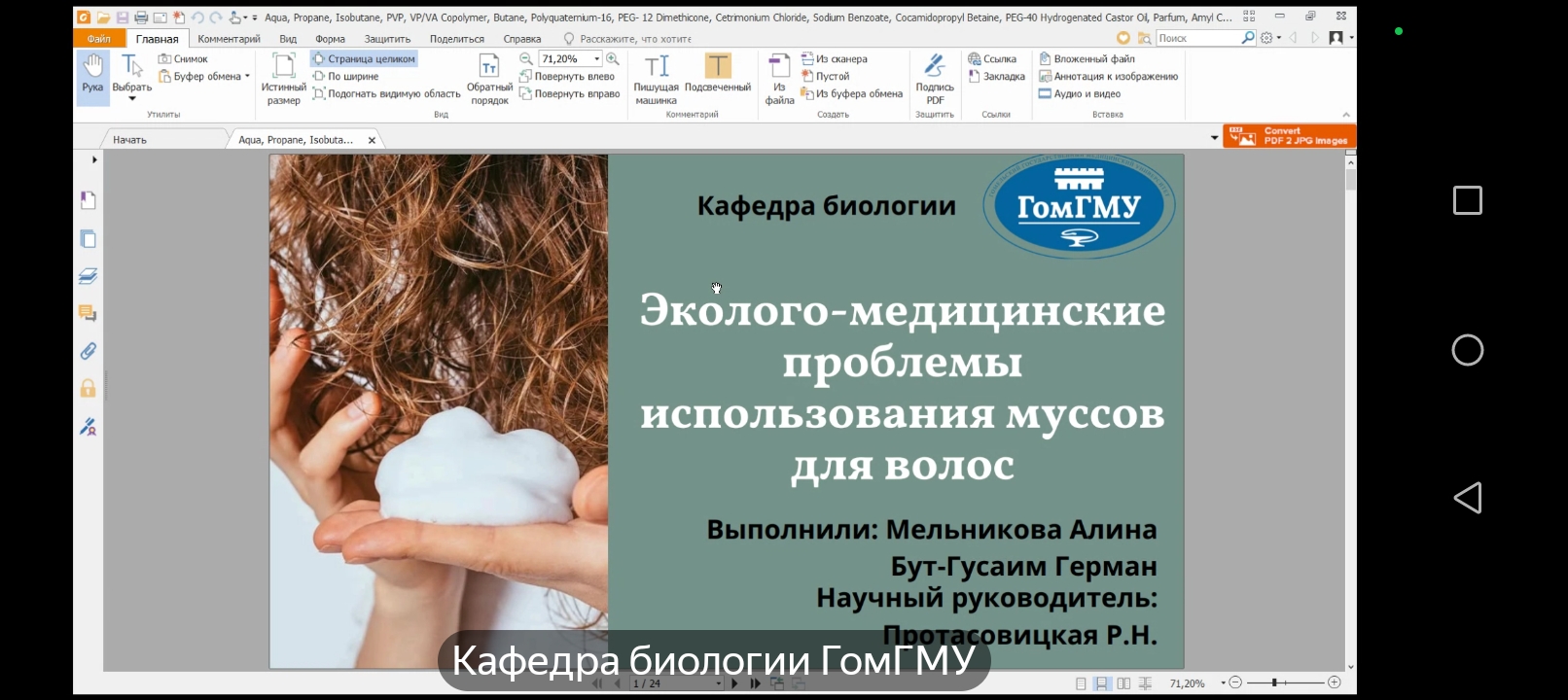Open the Файл menu
The width and height of the screenshot is (1568, 700).
click(99, 39)
